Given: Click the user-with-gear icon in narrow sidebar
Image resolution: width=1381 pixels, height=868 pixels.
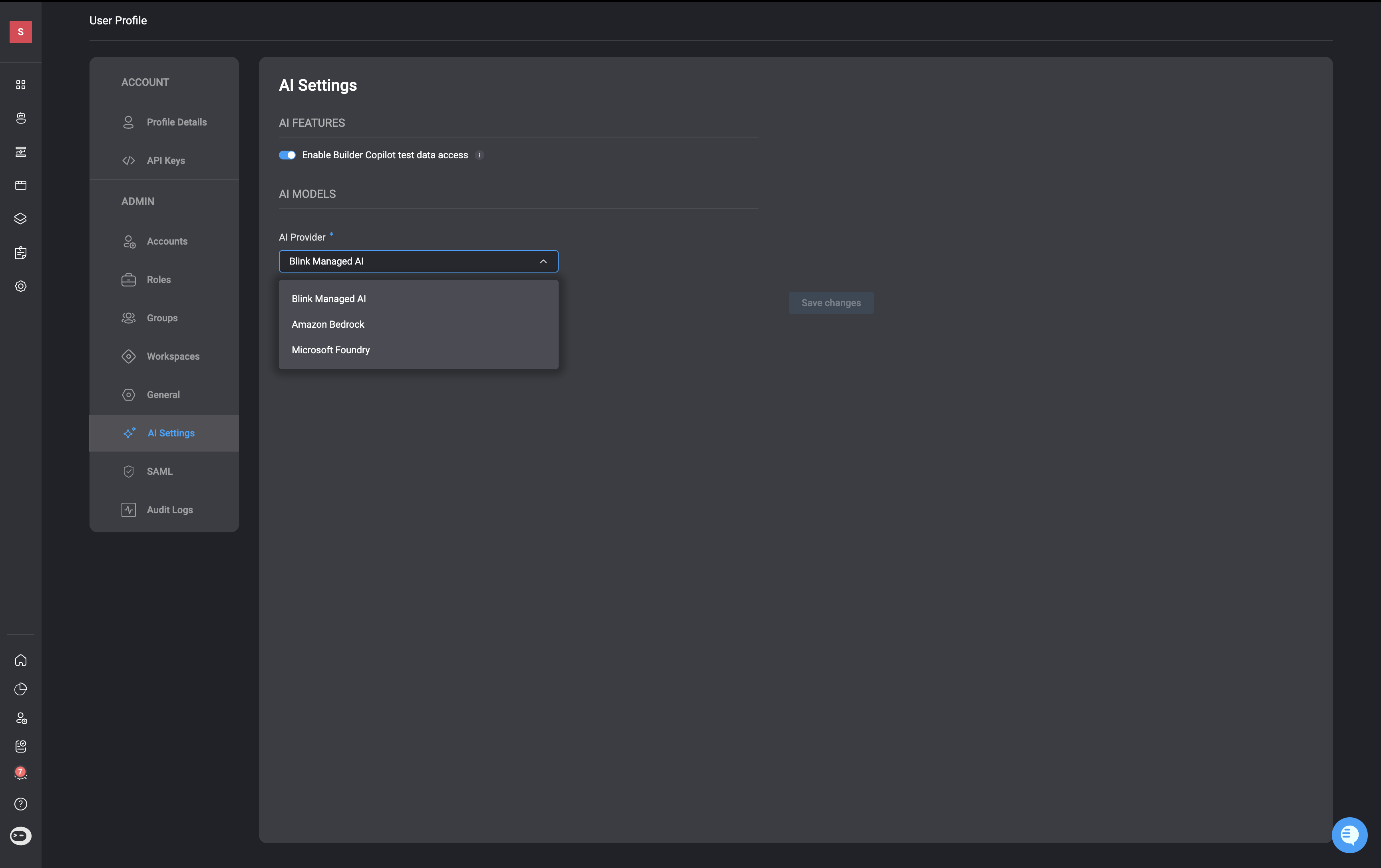Looking at the screenshot, I should click(x=21, y=718).
